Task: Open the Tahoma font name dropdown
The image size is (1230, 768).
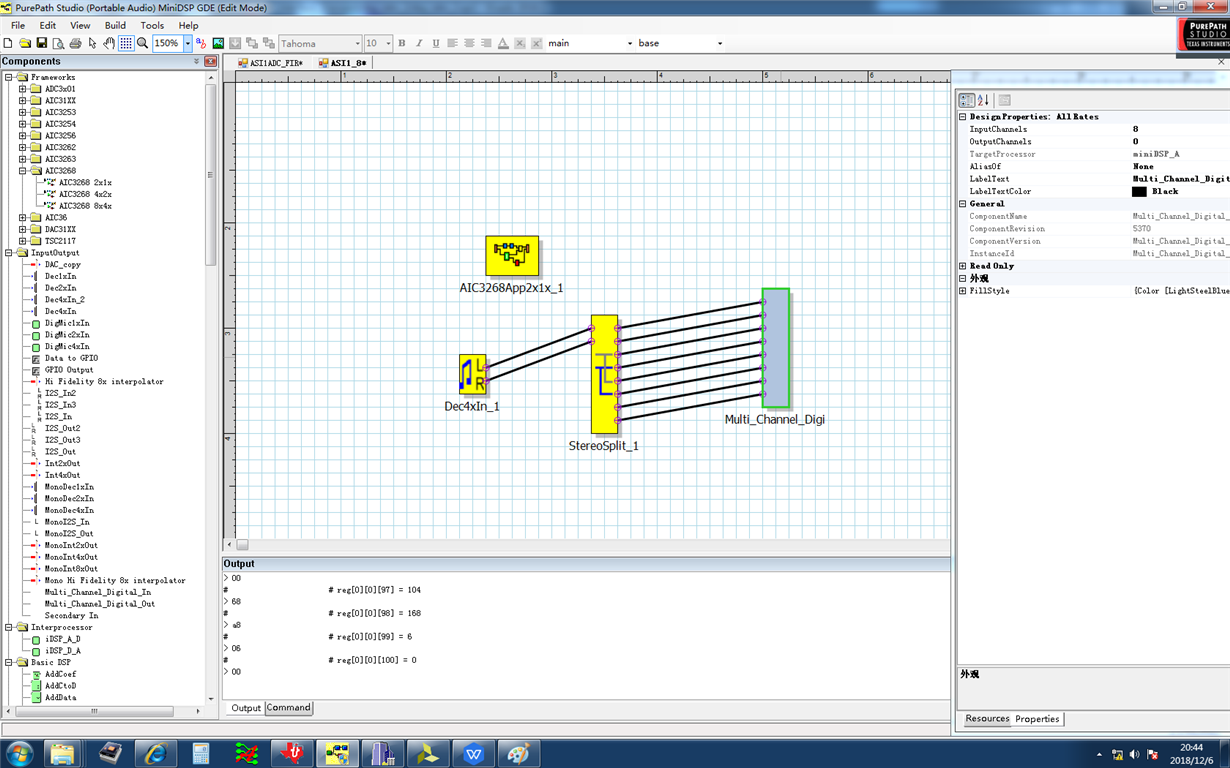Action: 357,44
